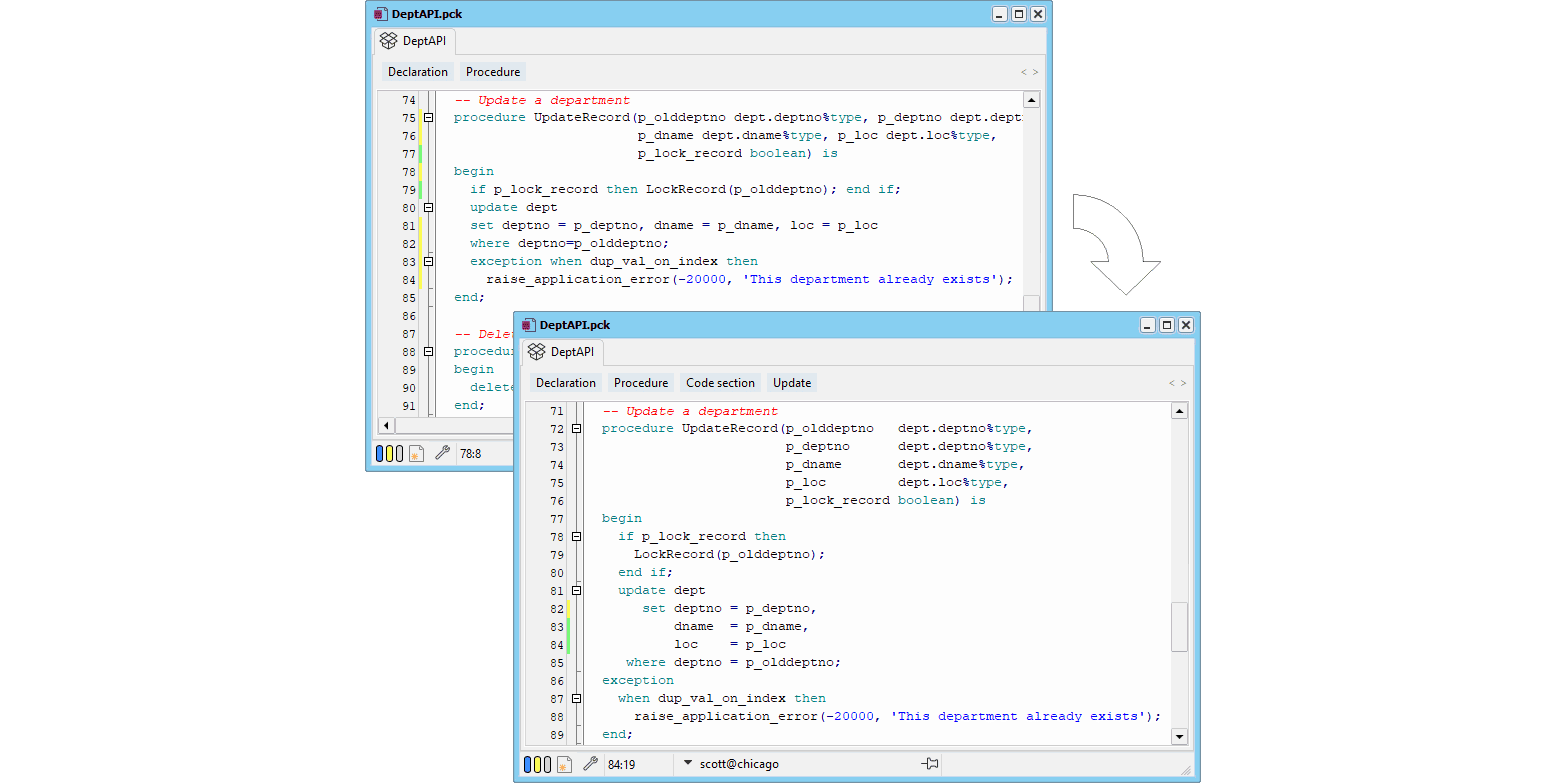Select the DeptAPI tab in back window
Image resolution: width=1566 pixels, height=783 pixels.
pyautogui.click(x=415, y=41)
